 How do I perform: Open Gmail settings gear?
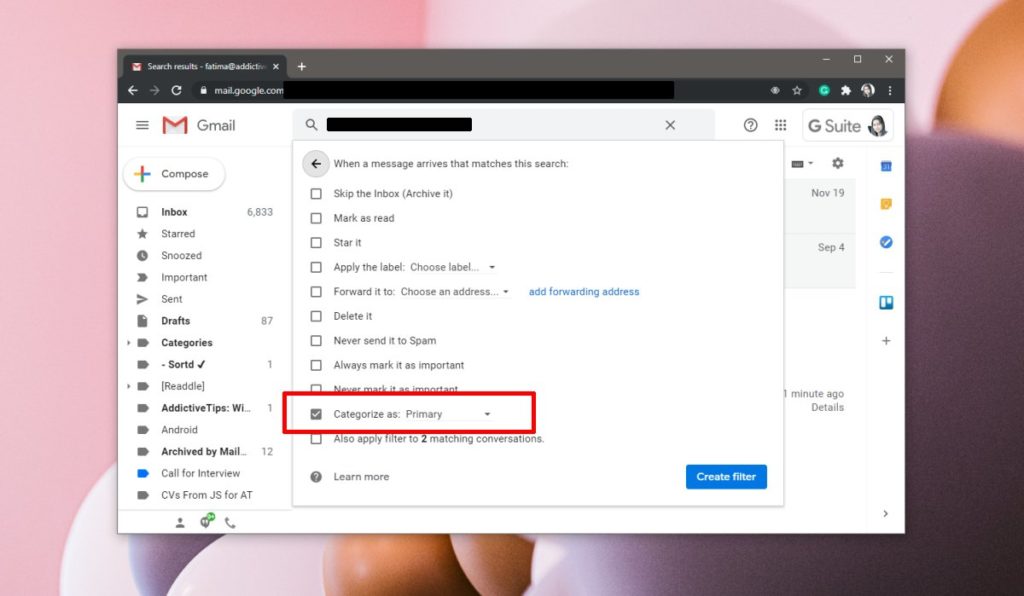coord(837,161)
